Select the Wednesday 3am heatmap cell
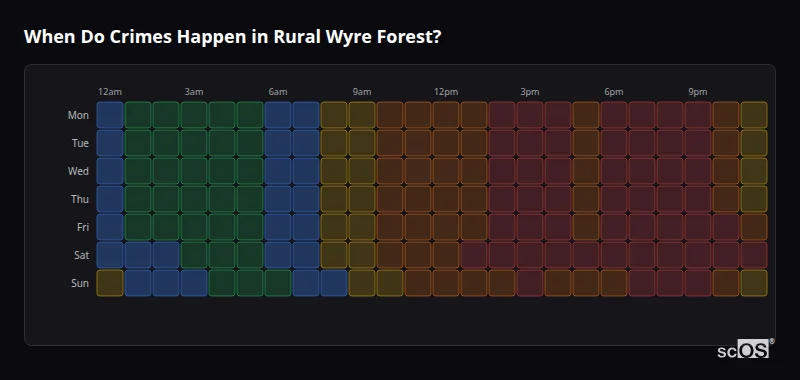 194,171
